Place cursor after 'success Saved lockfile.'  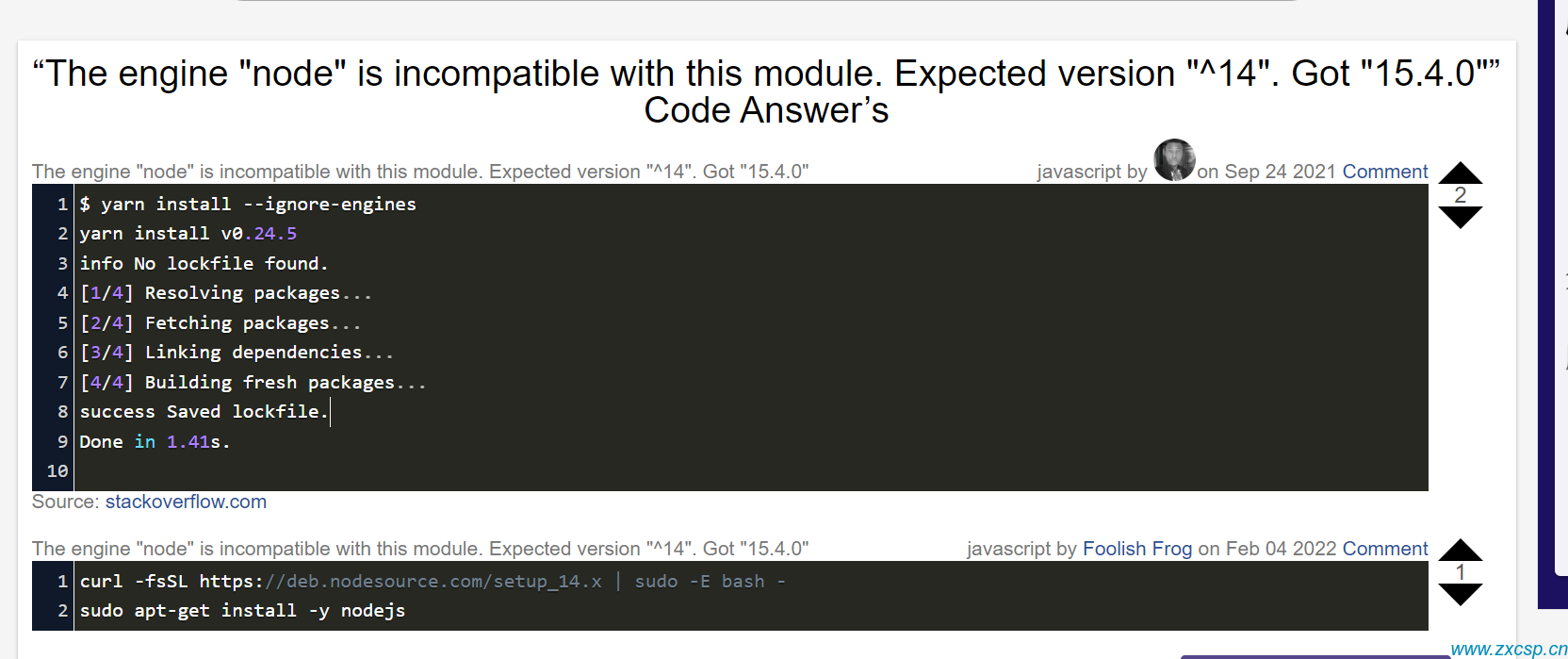[329, 412]
